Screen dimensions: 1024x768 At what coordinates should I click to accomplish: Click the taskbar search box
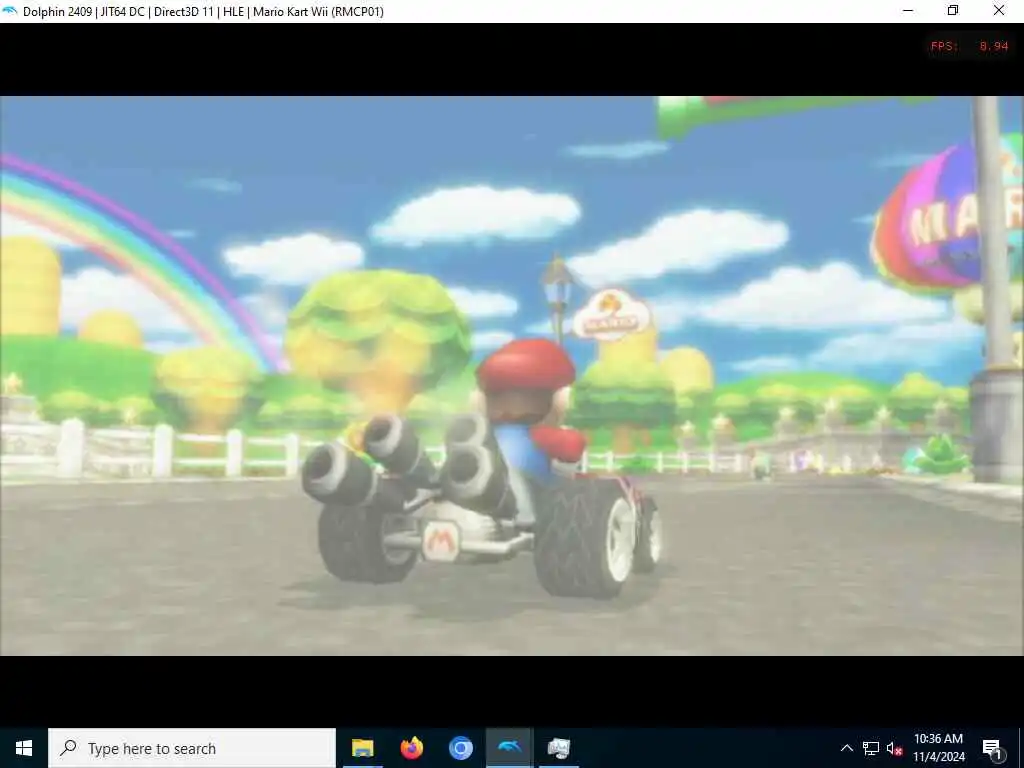192,748
